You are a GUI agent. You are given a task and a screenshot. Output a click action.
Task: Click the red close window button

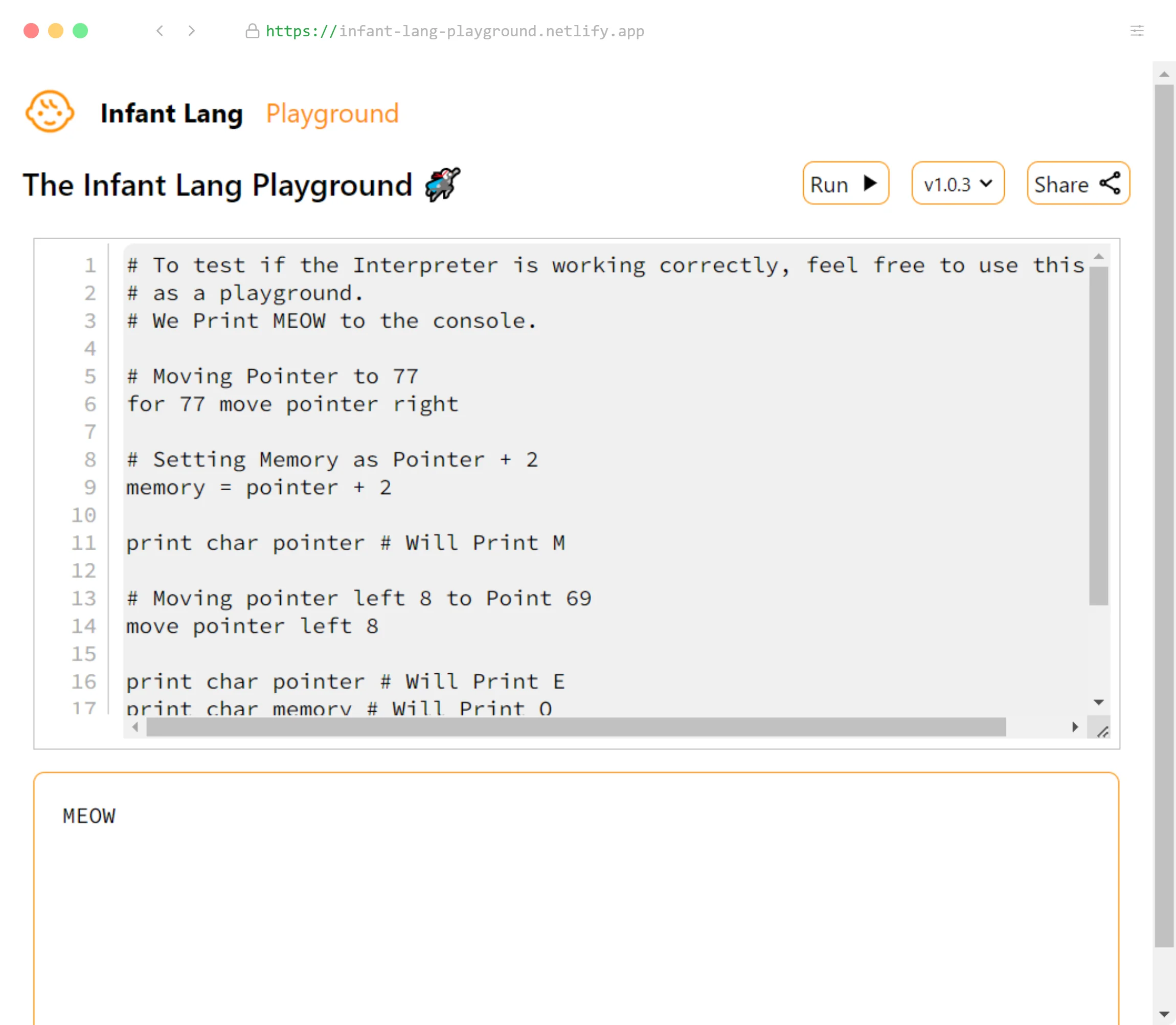click(x=31, y=31)
